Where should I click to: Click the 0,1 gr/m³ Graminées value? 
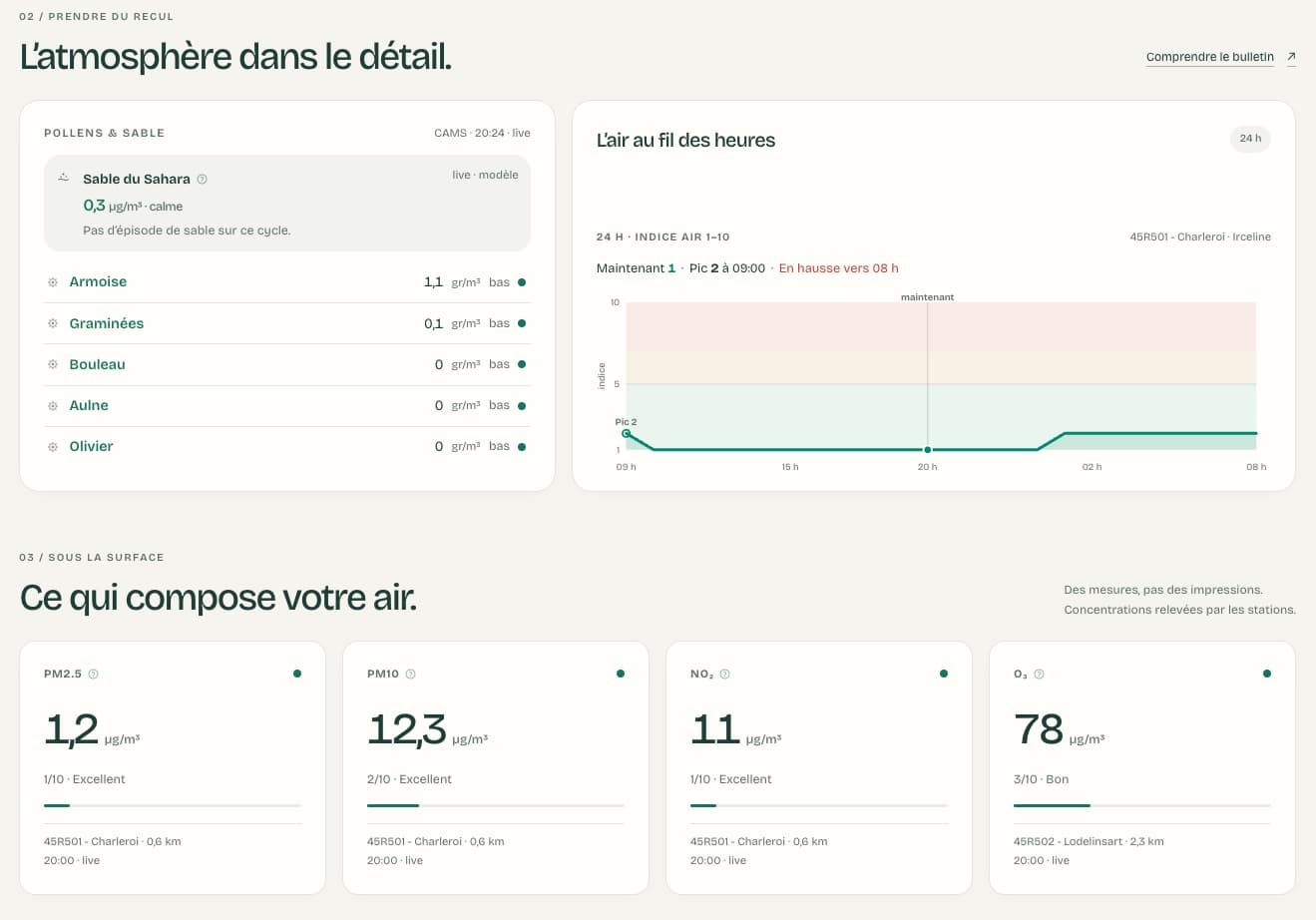(452, 323)
